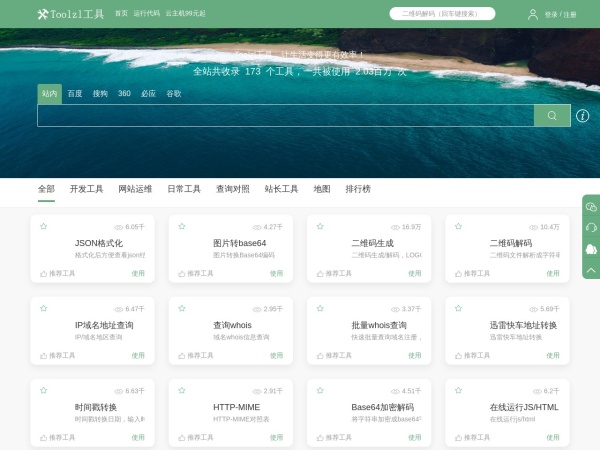The image size is (600, 450).
Task: Click the Toolzl logo in header
Action: tap(70, 14)
